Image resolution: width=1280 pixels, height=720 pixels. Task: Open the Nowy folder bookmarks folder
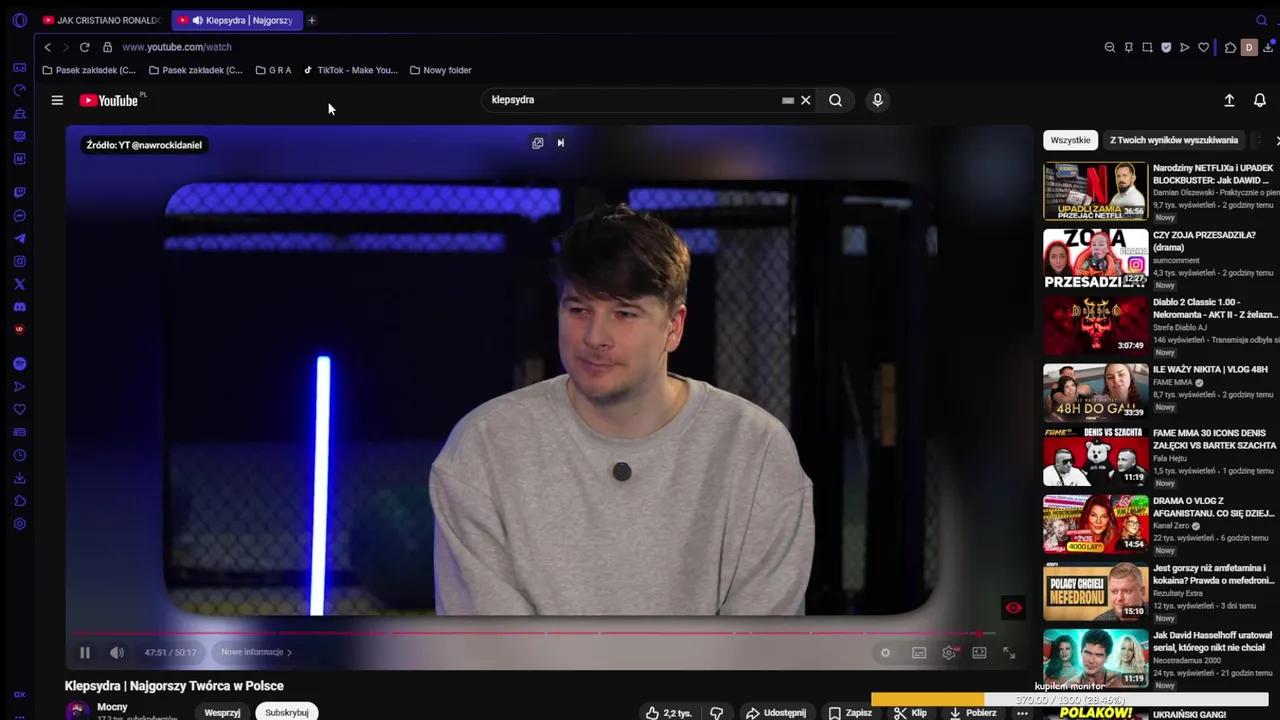(x=440, y=70)
